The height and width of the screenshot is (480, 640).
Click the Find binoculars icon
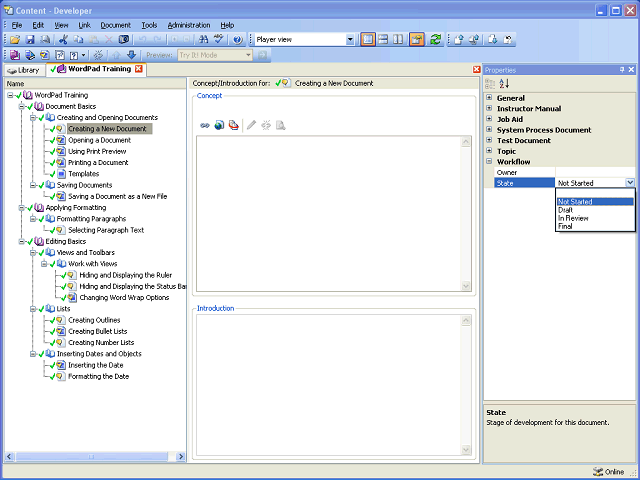click(203, 40)
